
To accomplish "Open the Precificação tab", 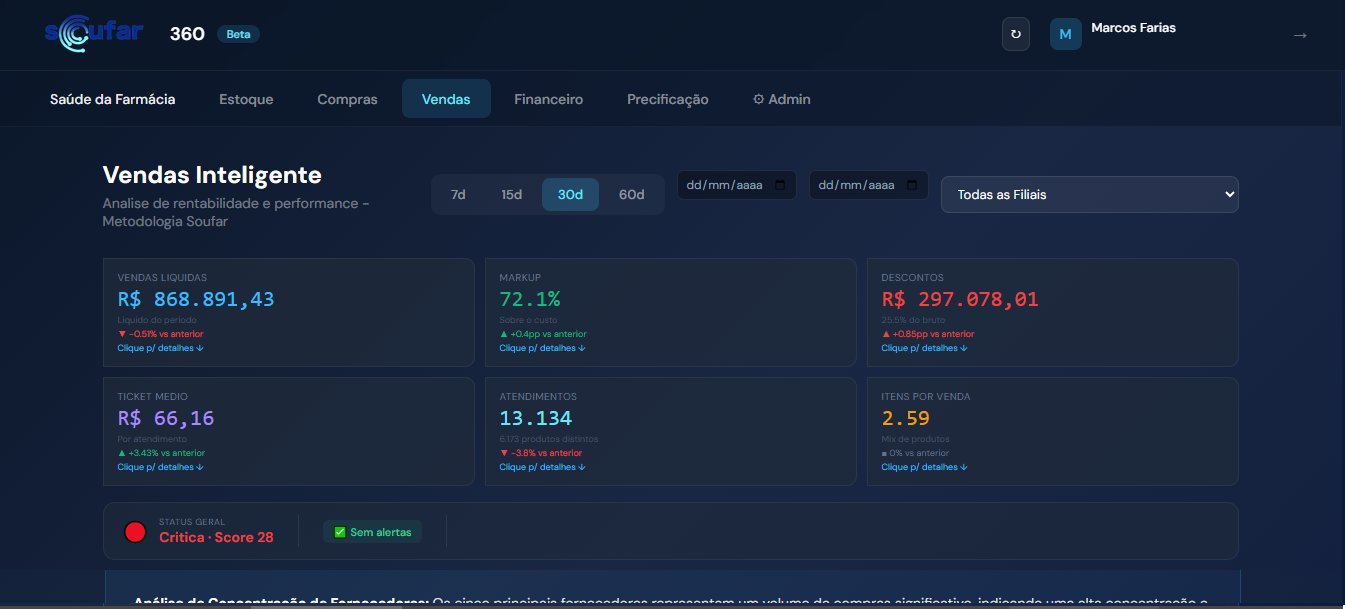I will 667,99.
